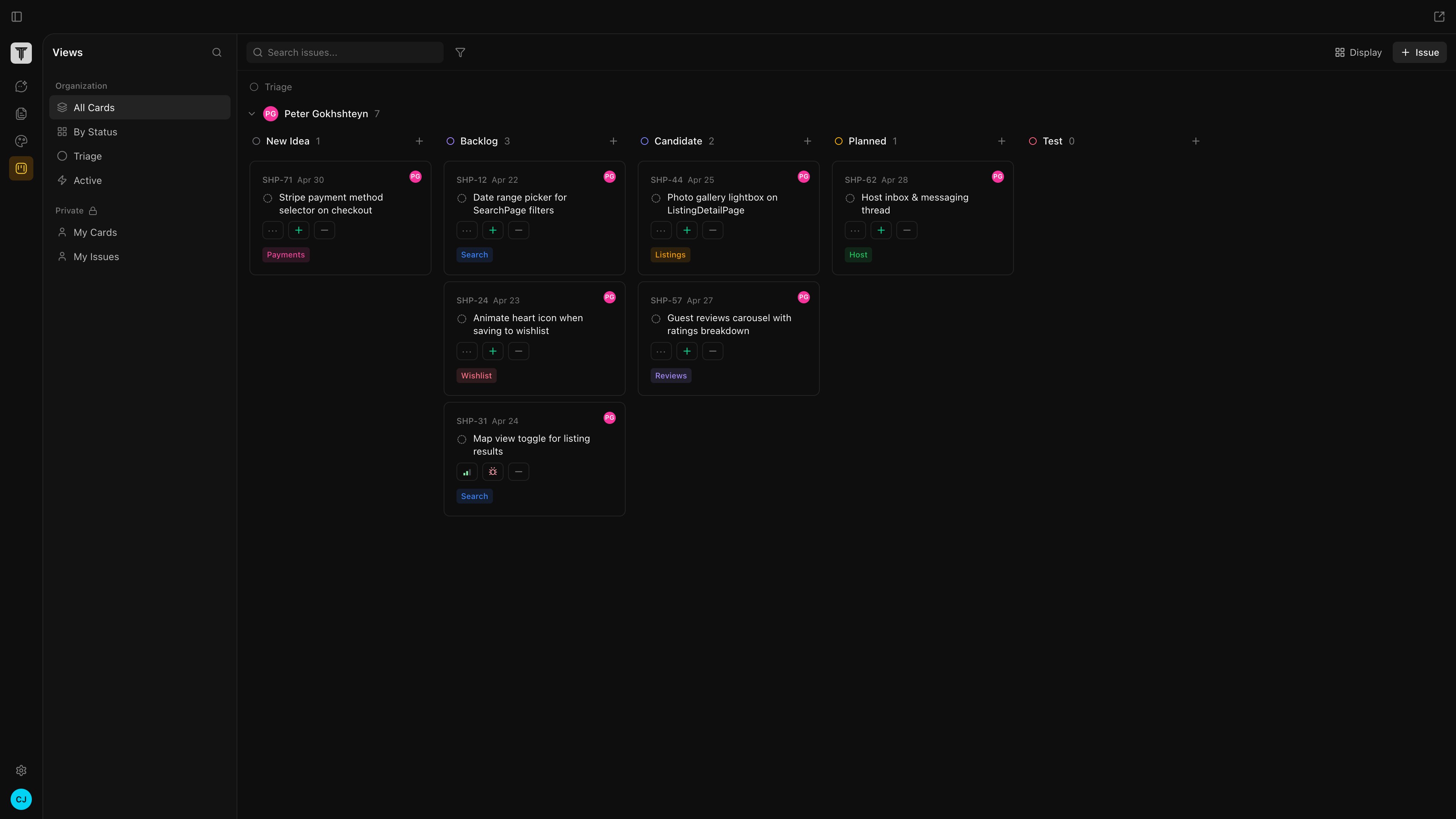This screenshot has height=819, width=1456.
Task: Click the Listings label tag
Action: 670,255
